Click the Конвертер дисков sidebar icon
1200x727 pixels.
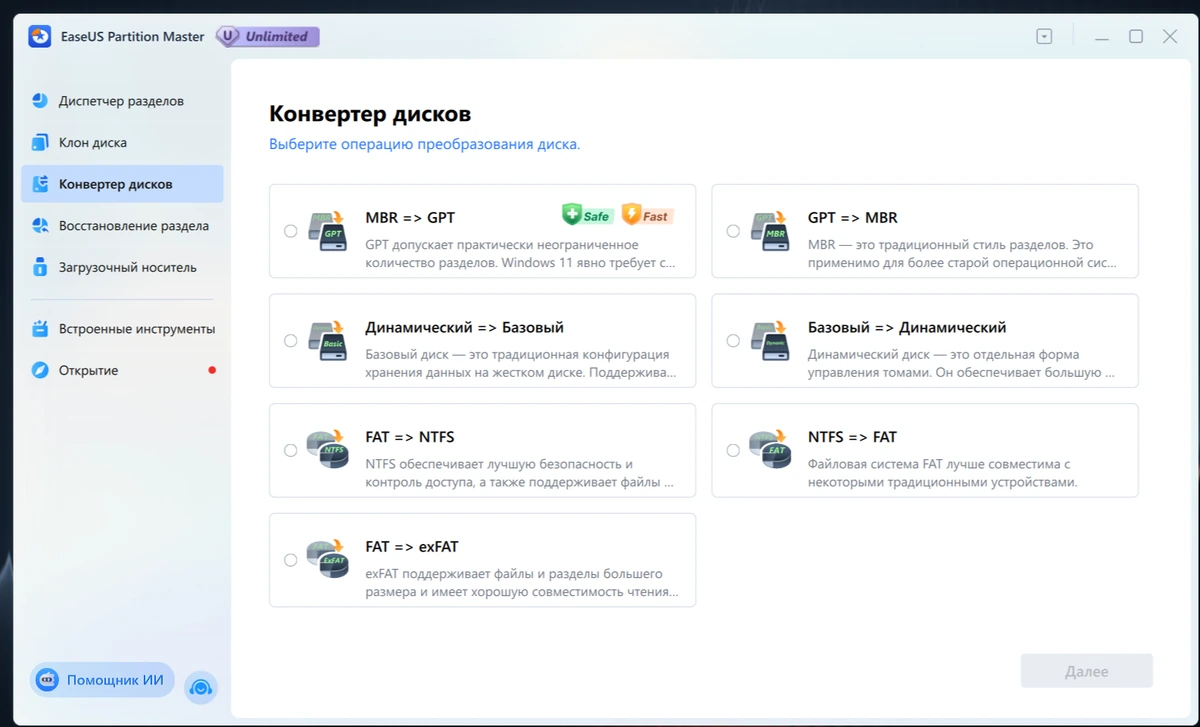(x=40, y=185)
